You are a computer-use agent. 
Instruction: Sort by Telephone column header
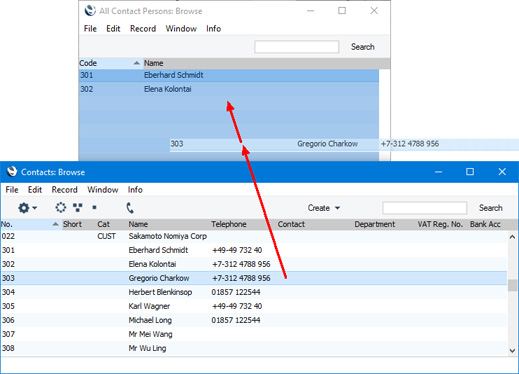click(x=229, y=224)
